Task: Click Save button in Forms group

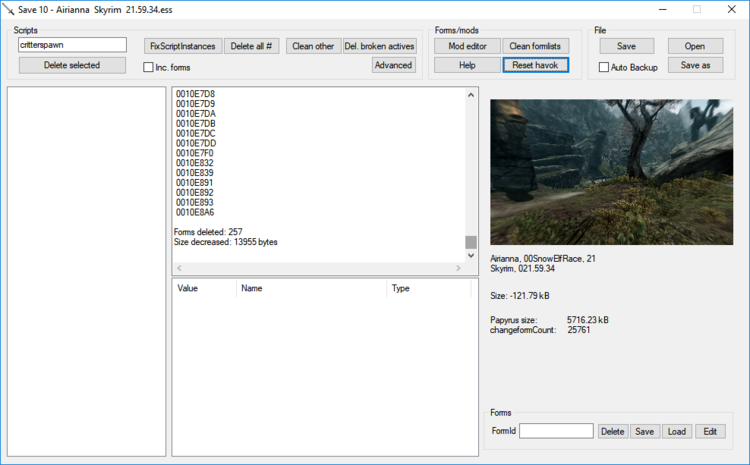Action: pyautogui.click(x=644, y=432)
